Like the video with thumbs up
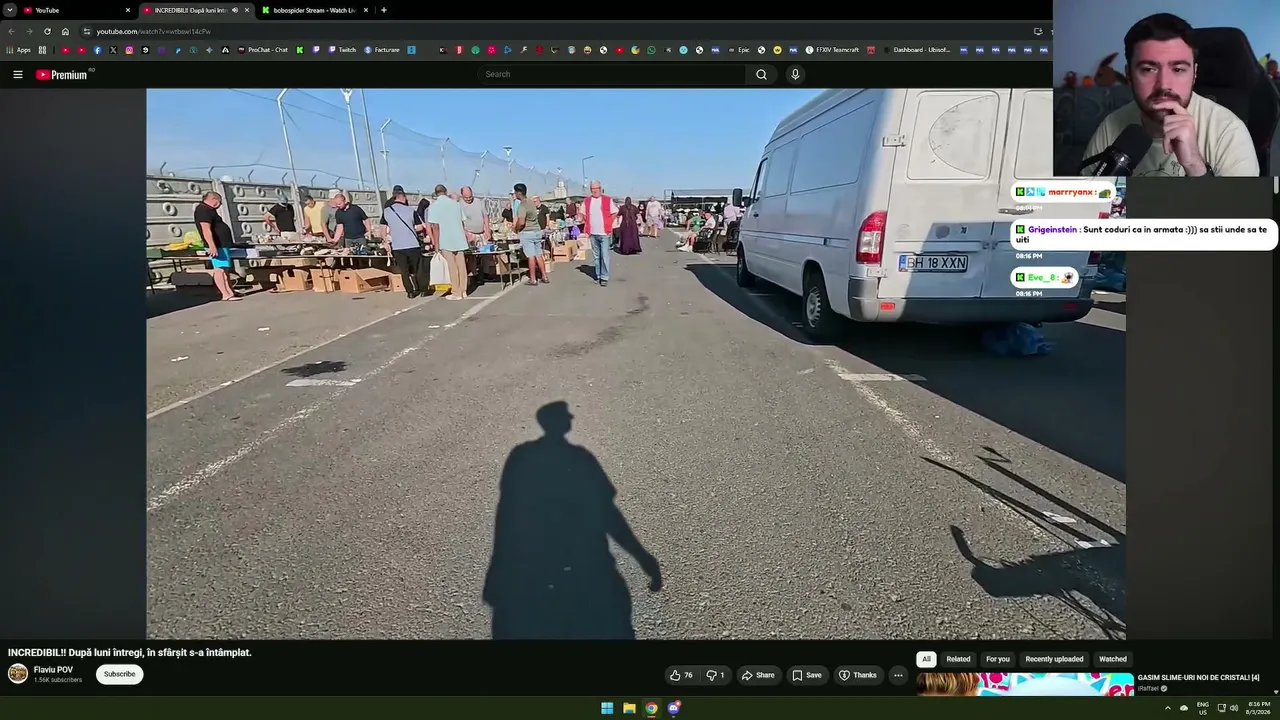The width and height of the screenshot is (1280, 720). [681, 675]
